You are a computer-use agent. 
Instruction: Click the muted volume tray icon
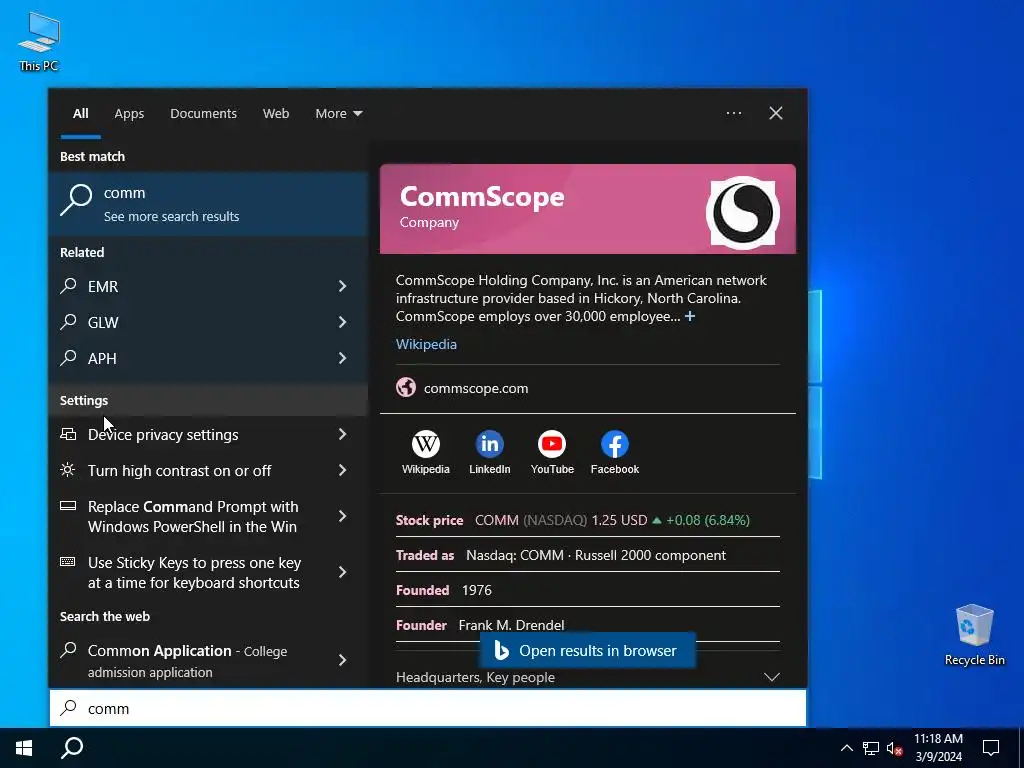click(894, 748)
